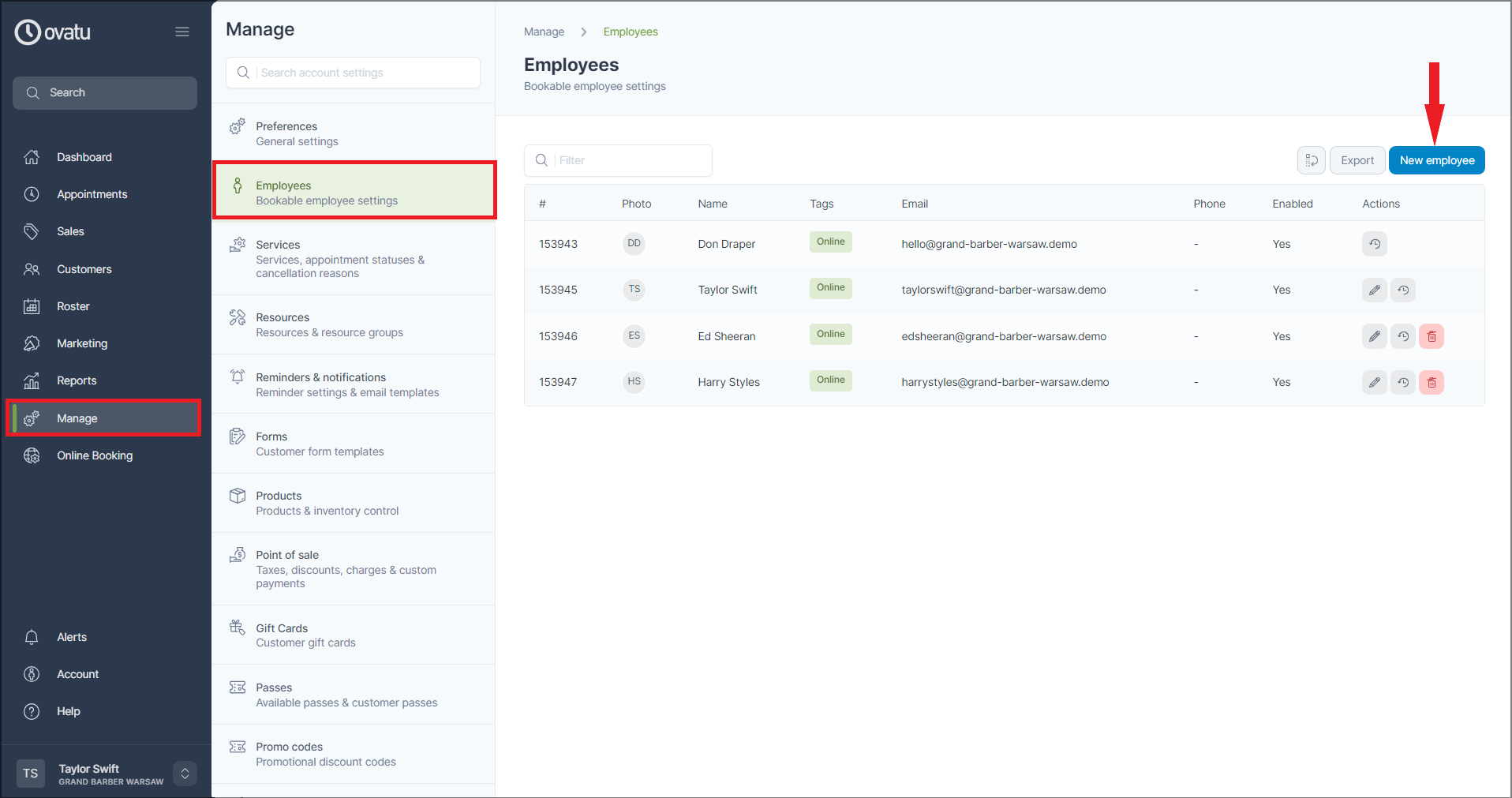Edit Taylor Swift using the pencil icon
The image size is (1512, 798).
[1374, 290]
